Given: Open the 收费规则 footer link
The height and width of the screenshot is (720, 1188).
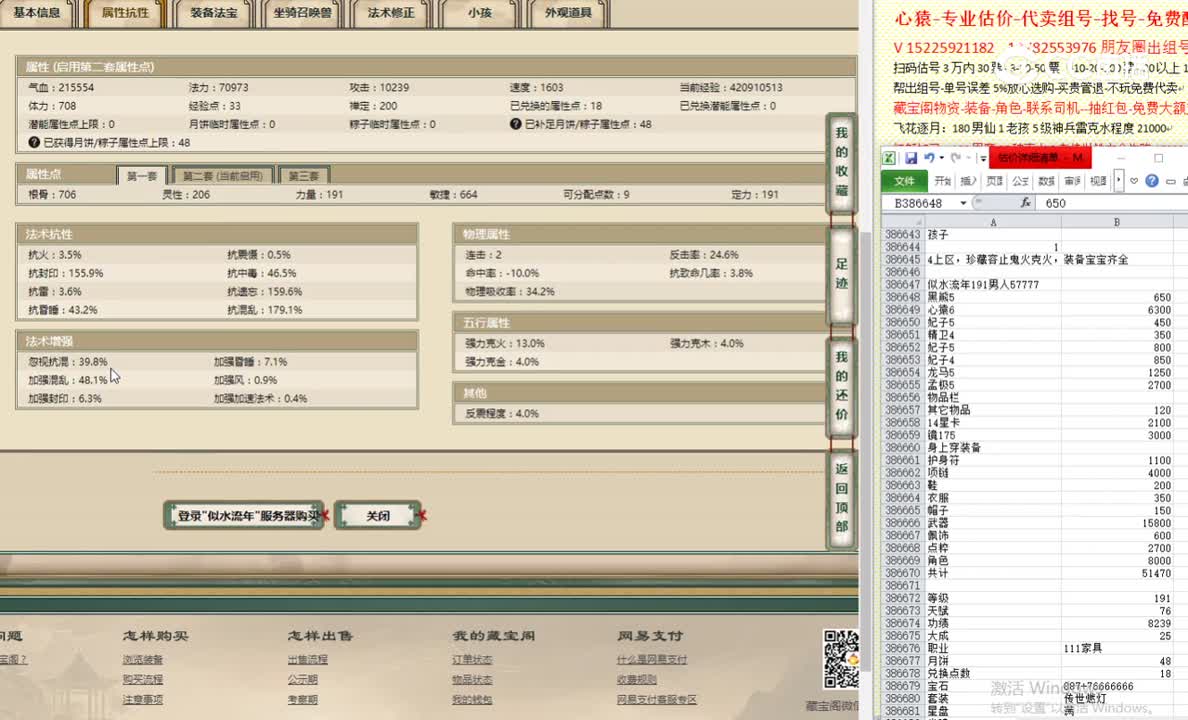Looking at the screenshot, I should coord(636,679).
